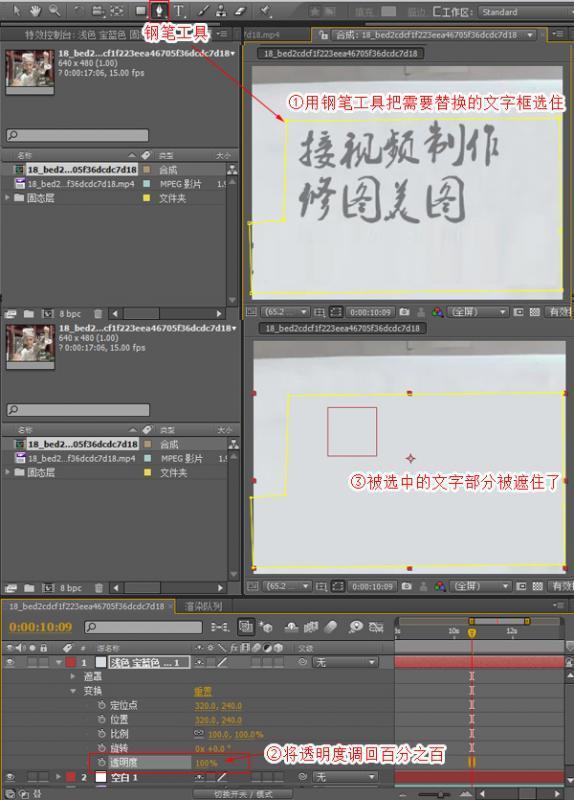Select the Hand tool
The width and height of the screenshot is (574, 800).
pyautogui.click(x=35, y=10)
